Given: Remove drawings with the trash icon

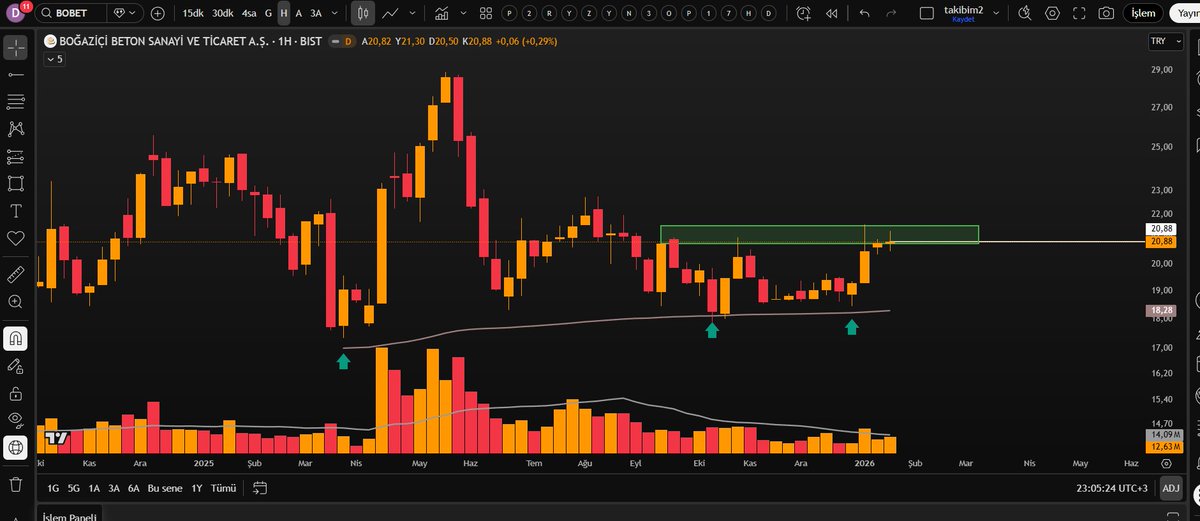Looking at the screenshot, I should [x=16, y=484].
